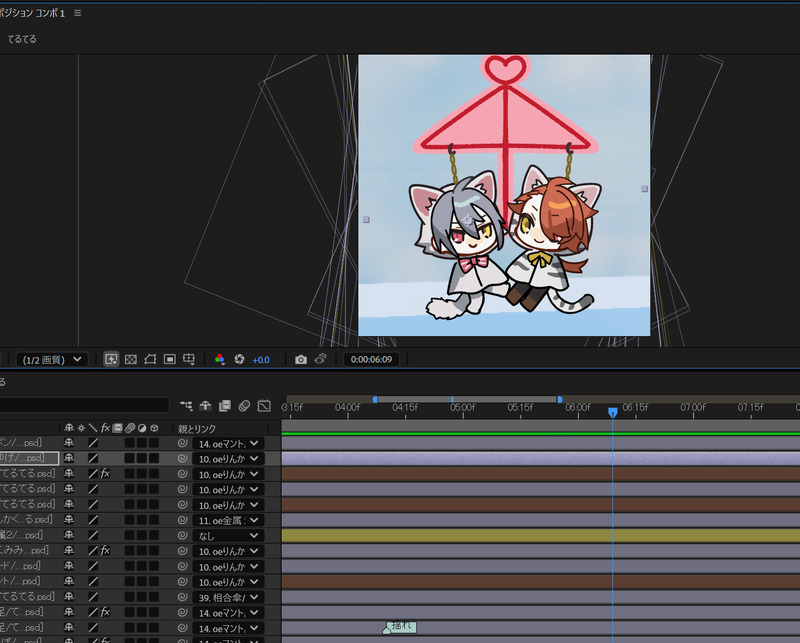
Task: Toggle the hide shy layers timeline icon
Action: pyautogui.click(x=205, y=406)
